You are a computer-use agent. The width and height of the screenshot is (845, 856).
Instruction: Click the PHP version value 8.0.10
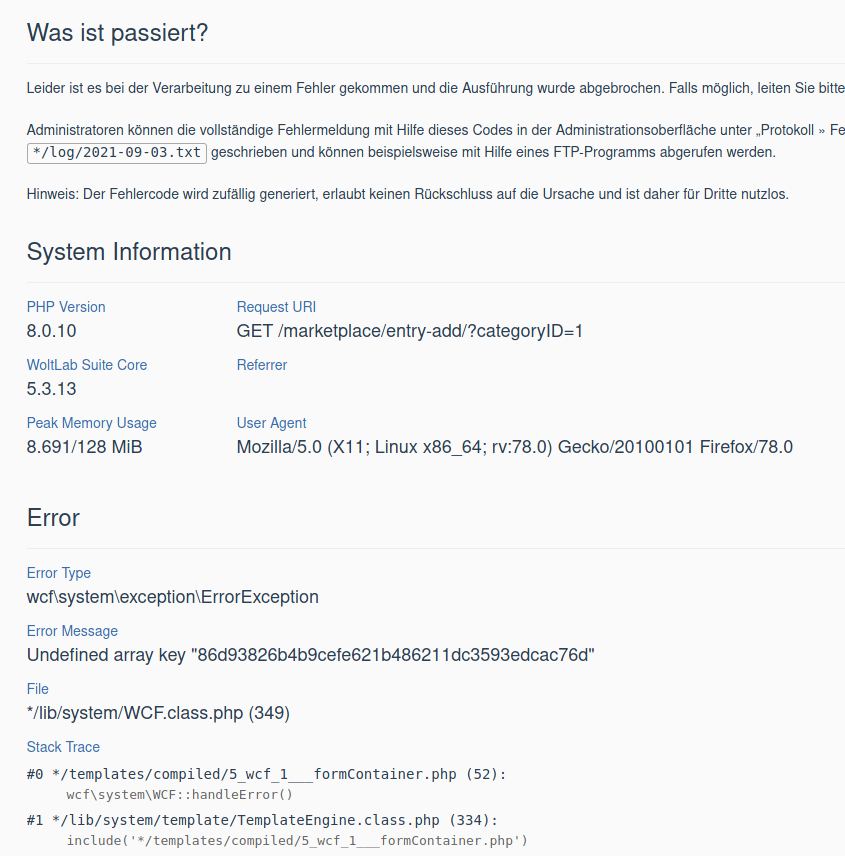(52, 331)
